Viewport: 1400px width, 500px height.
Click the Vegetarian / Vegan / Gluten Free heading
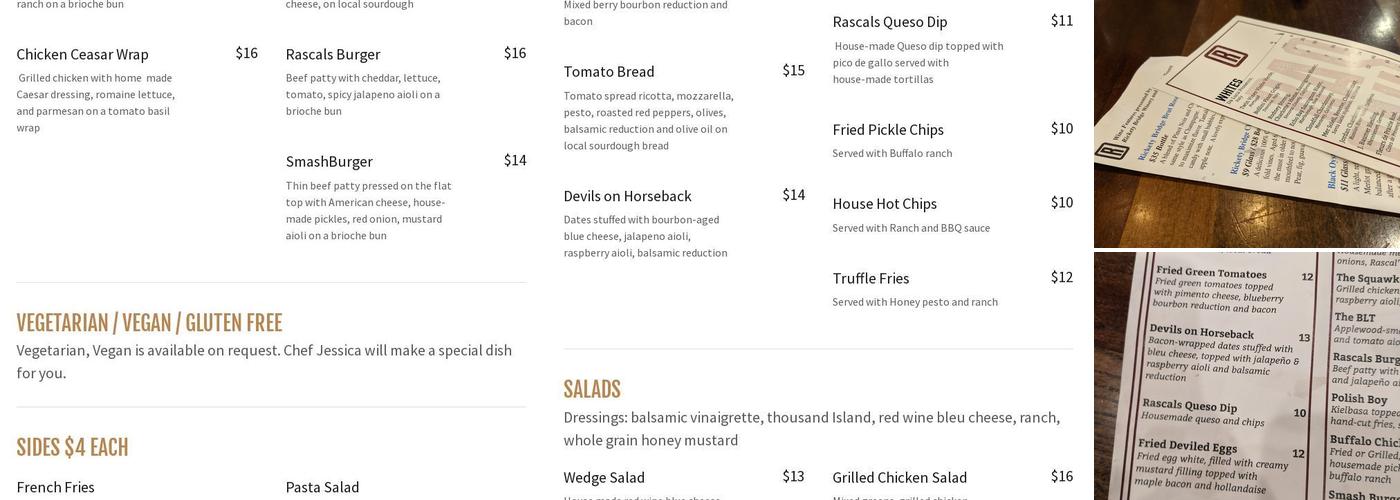pyautogui.click(x=149, y=323)
